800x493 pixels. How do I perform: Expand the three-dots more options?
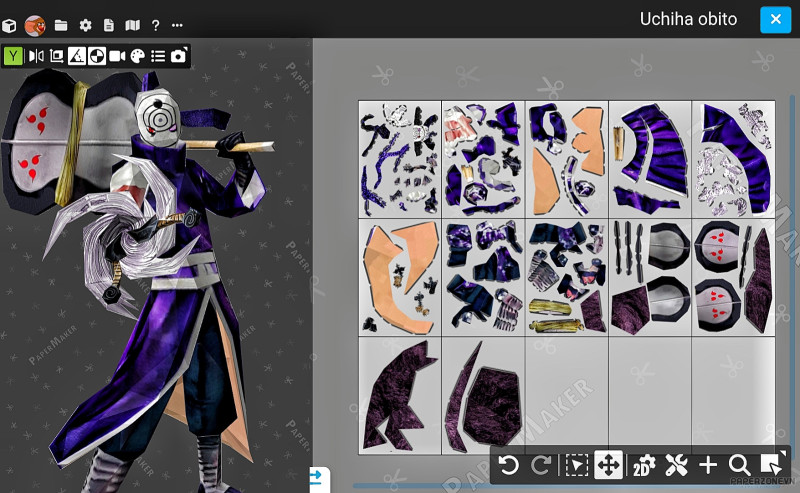177,25
